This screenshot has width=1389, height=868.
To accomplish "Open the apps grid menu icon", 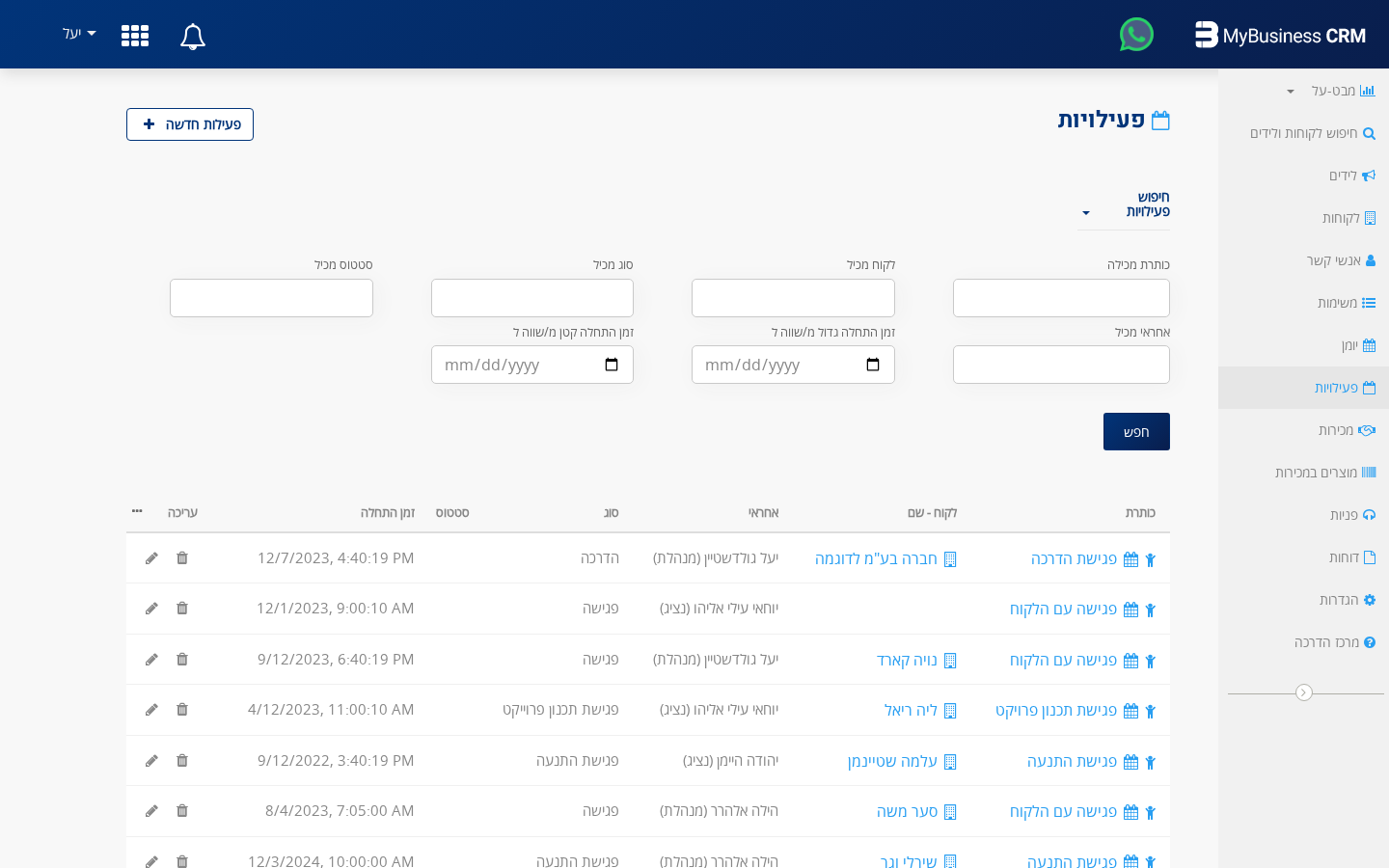I will pyautogui.click(x=135, y=36).
